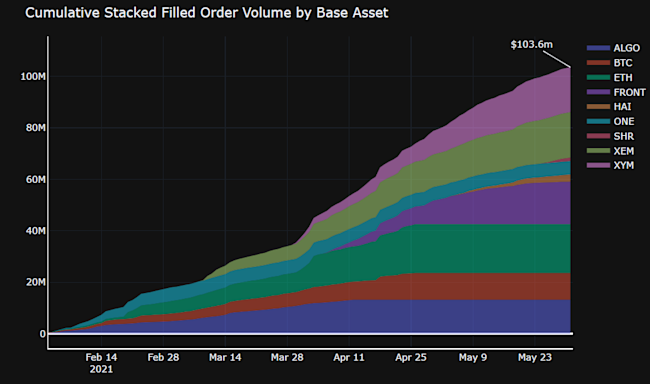
Task: Click the ETH legend color swatch
Action: tap(598, 78)
